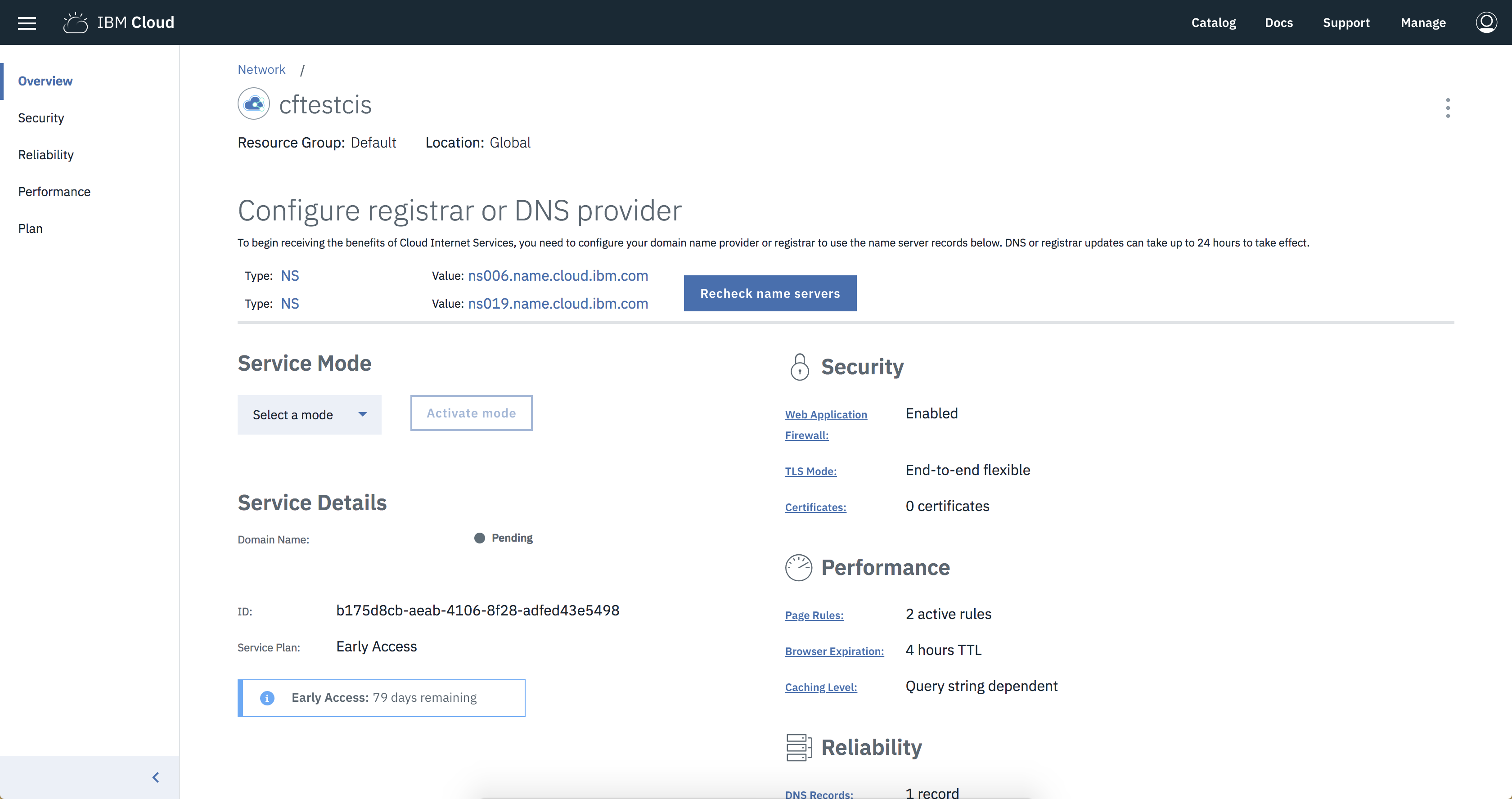
Task: Click Recheck name servers button
Action: coord(769,293)
